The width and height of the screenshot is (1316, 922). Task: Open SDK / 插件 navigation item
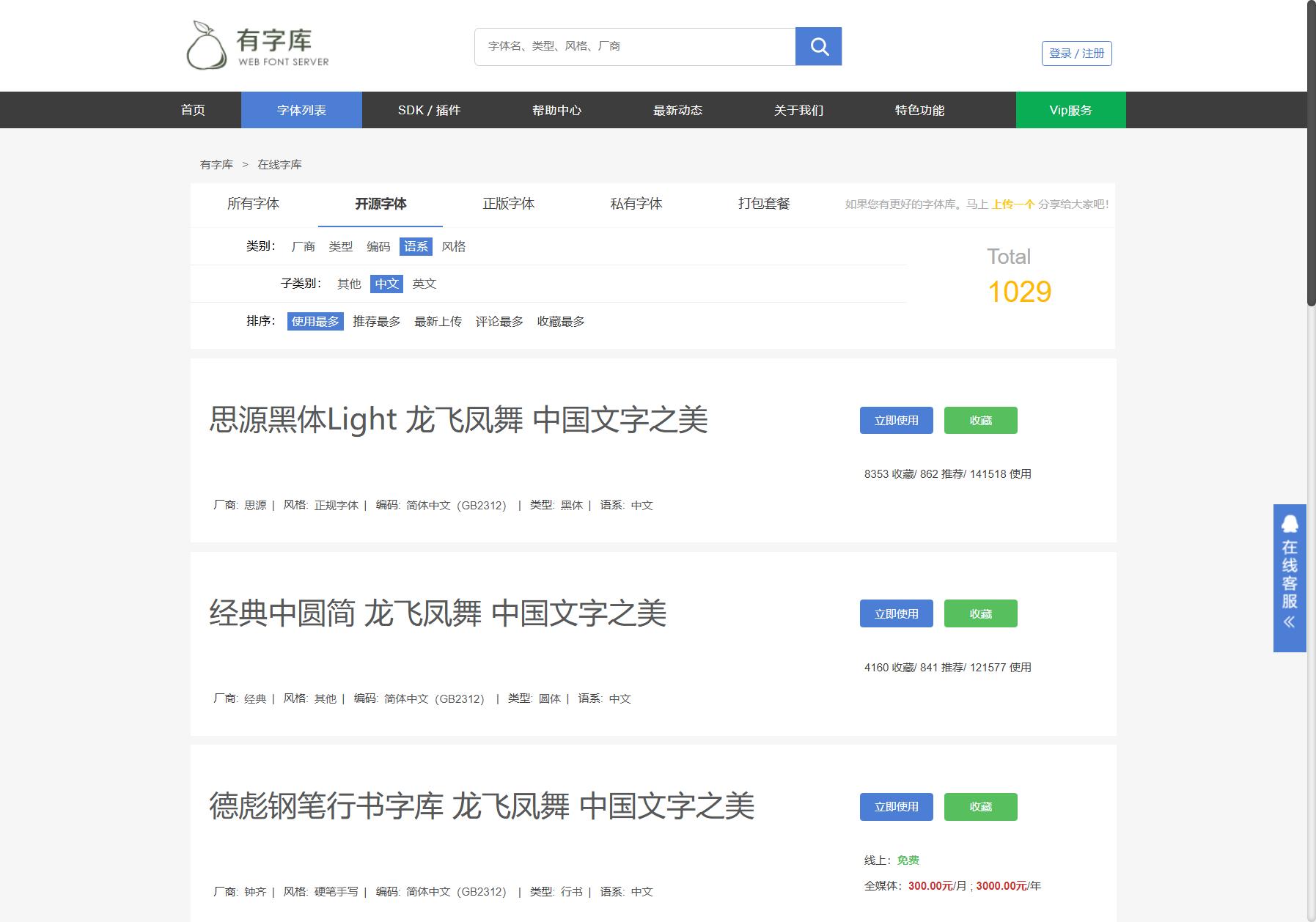pos(429,110)
